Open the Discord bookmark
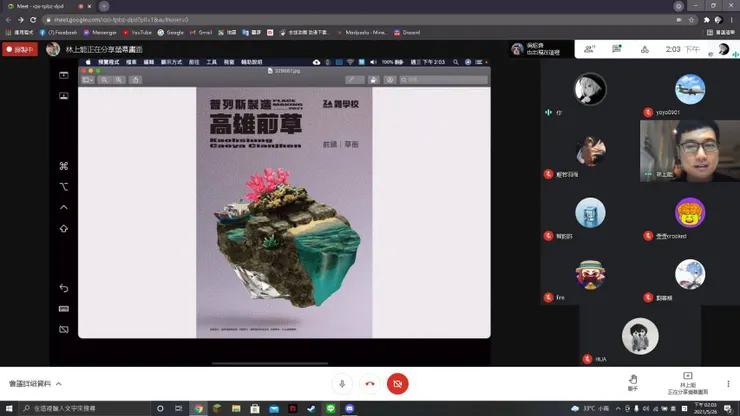This screenshot has width=740, height=416. tap(407, 33)
